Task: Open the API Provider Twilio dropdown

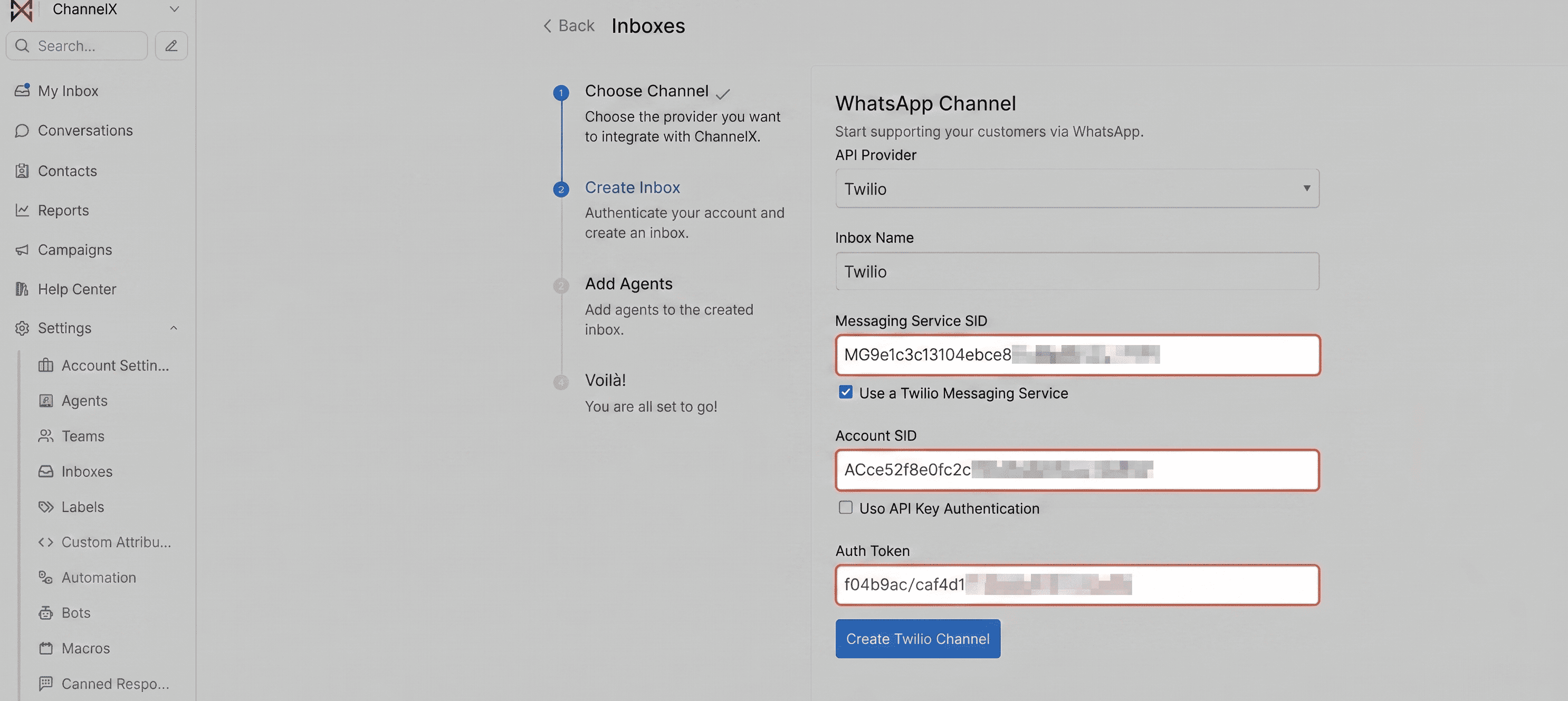Action: pyautogui.click(x=1077, y=188)
